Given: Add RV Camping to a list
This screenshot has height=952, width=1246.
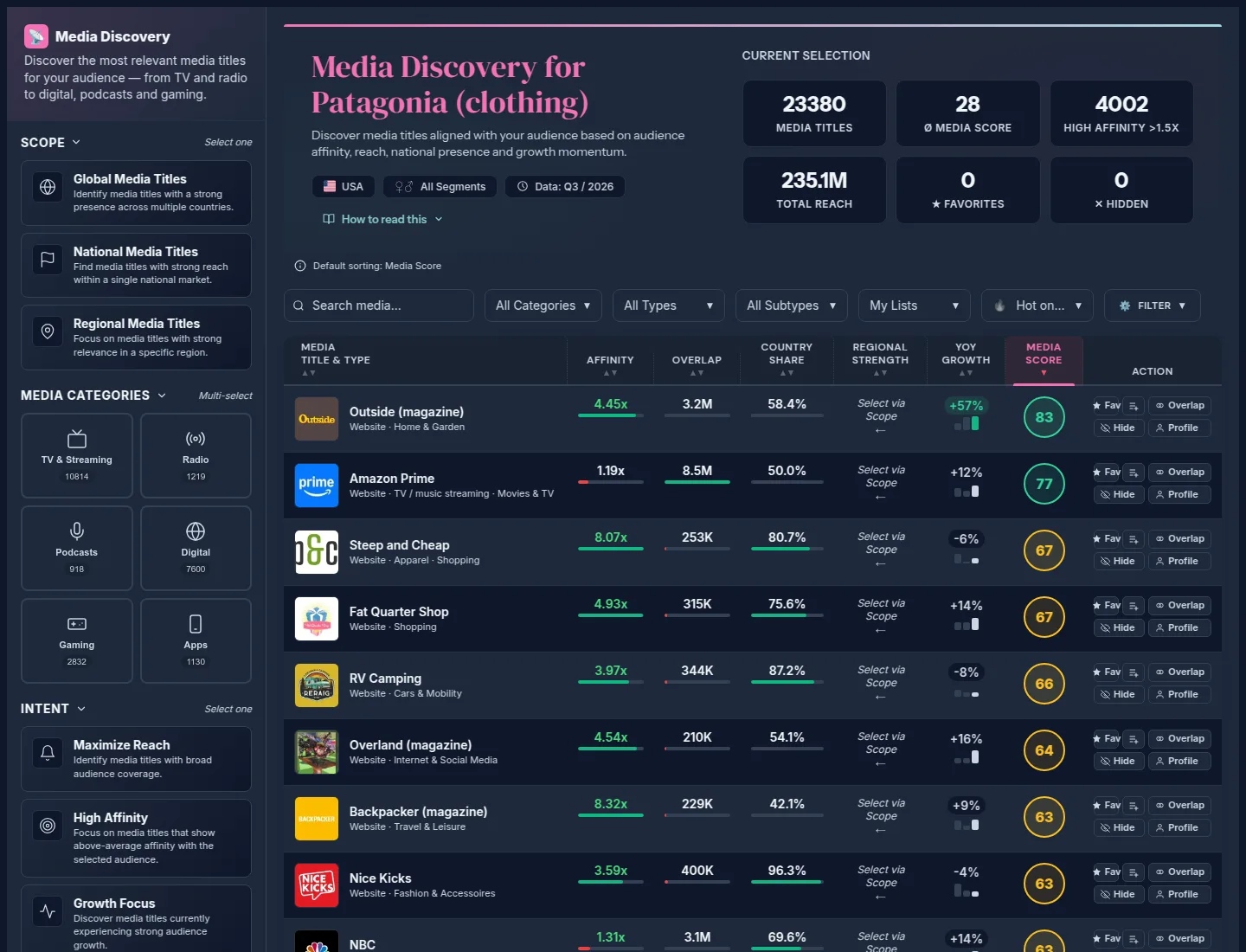Looking at the screenshot, I should tap(1134, 672).
